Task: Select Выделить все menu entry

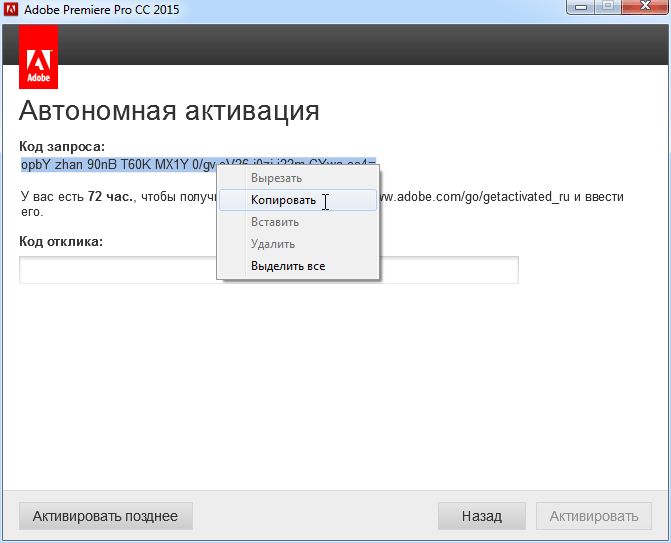Action: click(298, 266)
